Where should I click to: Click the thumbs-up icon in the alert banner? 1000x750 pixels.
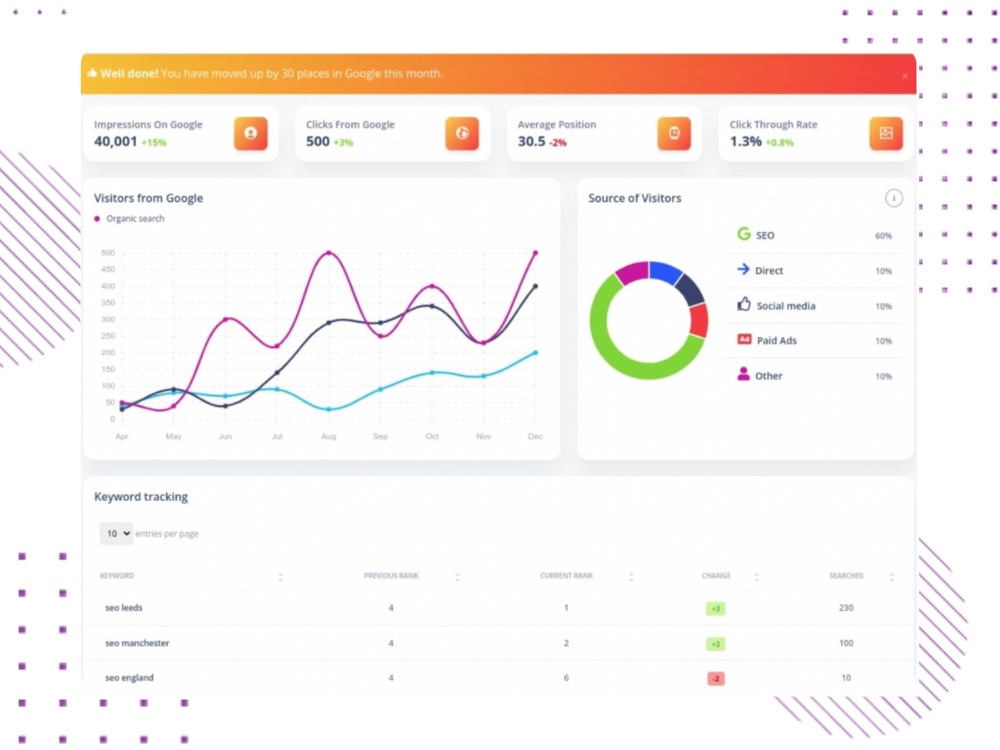coord(92,73)
